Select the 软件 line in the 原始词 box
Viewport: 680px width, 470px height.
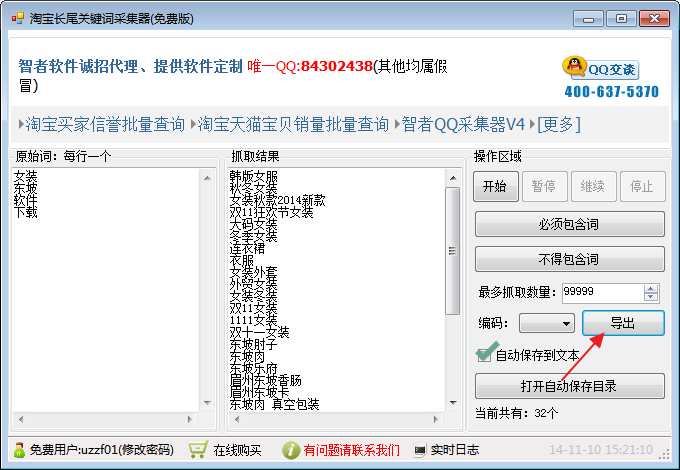coord(25,200)
